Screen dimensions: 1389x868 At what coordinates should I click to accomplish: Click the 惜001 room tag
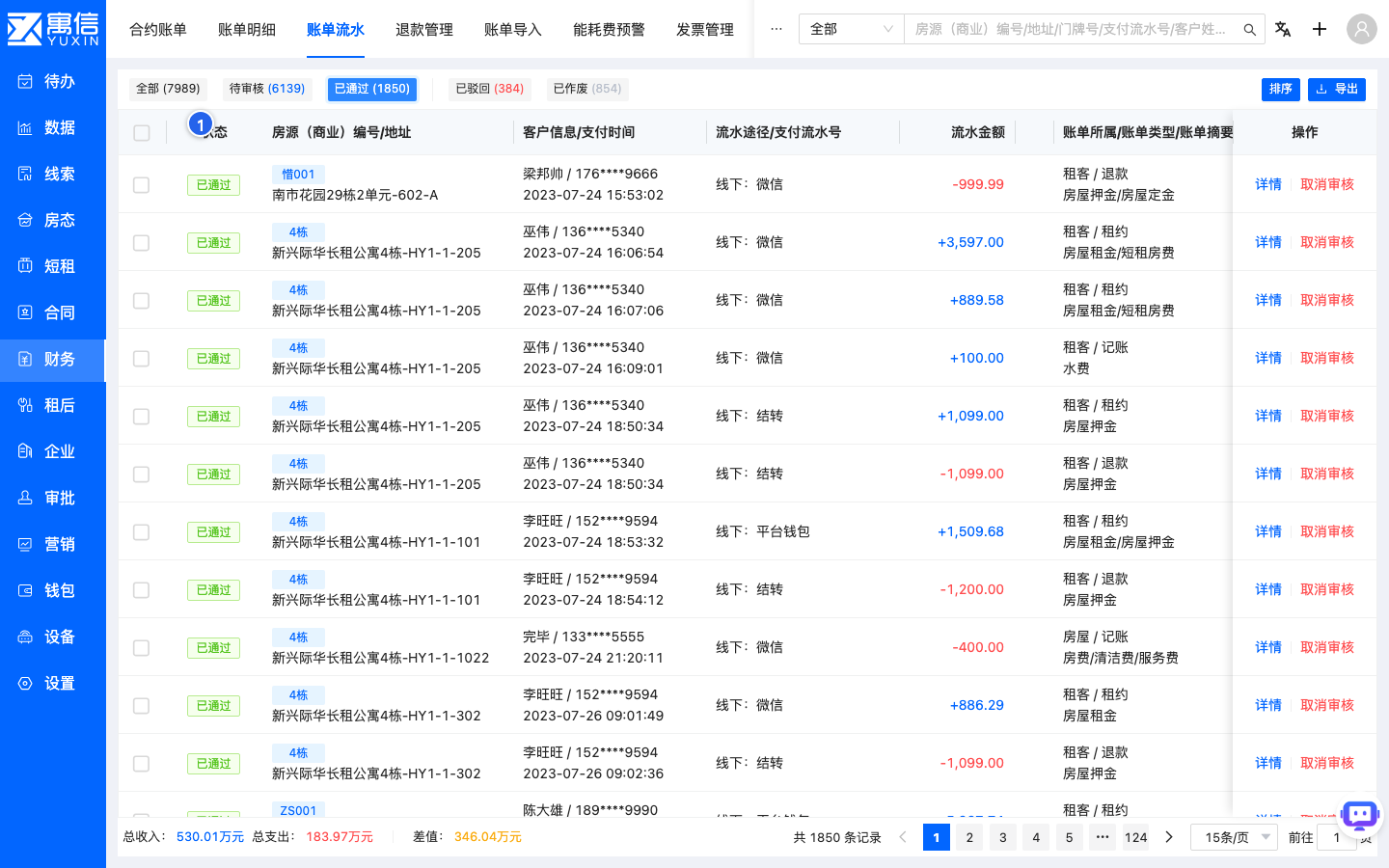[298, 175]
